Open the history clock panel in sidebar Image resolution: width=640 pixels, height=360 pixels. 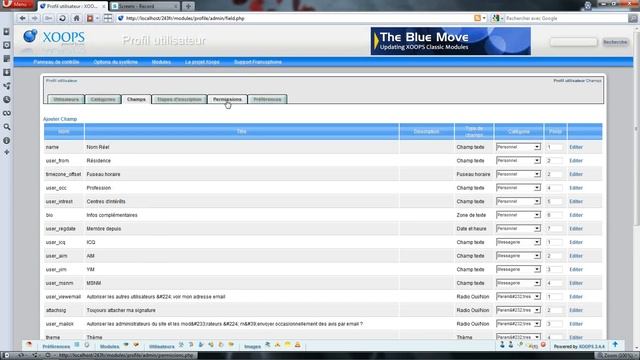click(x=7, y=100)
